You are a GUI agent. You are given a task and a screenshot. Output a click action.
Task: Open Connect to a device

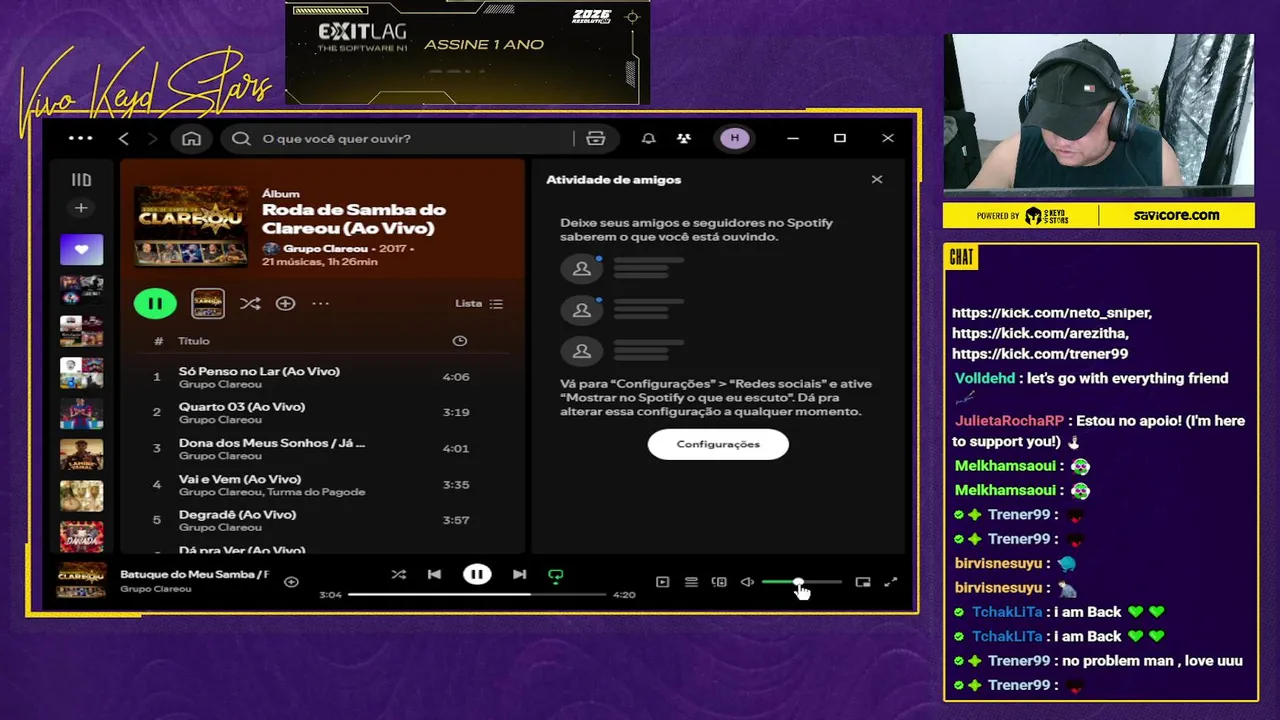(x=719, y=582)
